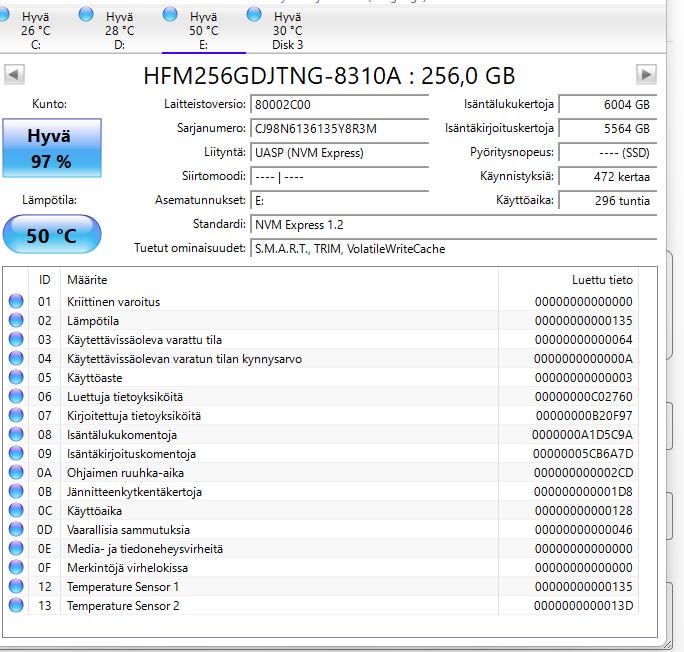
Task: Click the Hyvä 97 % health status box
Action: click(51, 150)
